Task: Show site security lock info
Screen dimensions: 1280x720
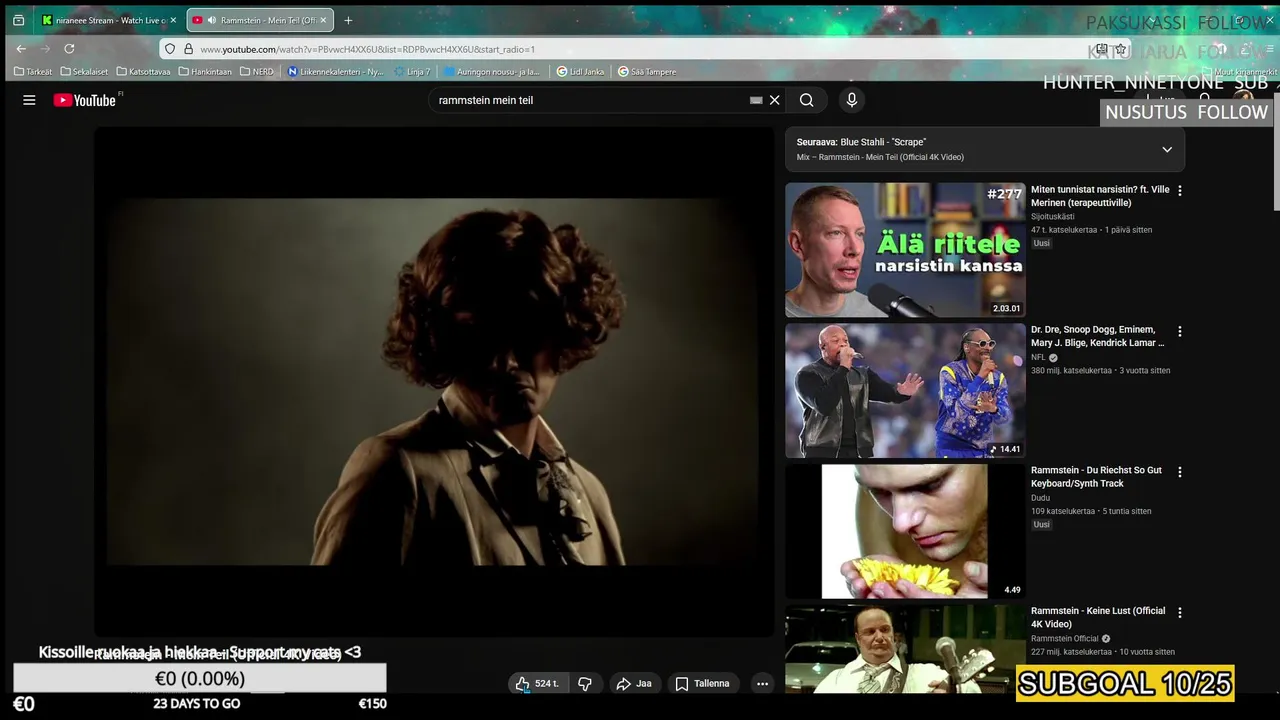Action: point(188,49)
